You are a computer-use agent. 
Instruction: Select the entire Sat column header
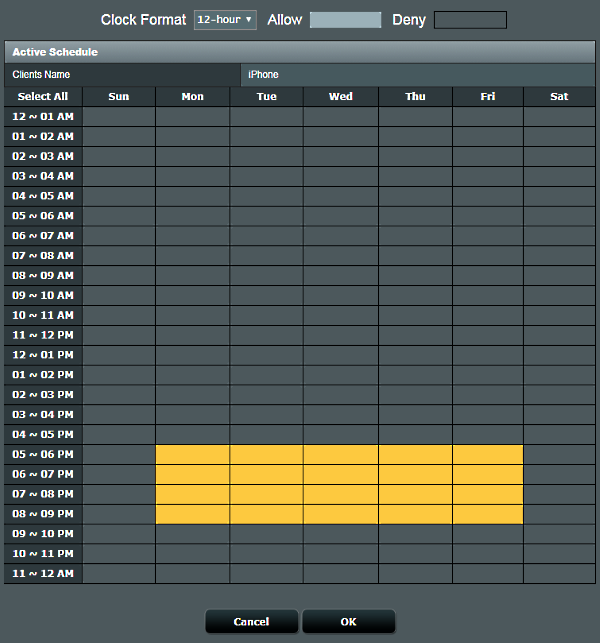tap(559, 96)
